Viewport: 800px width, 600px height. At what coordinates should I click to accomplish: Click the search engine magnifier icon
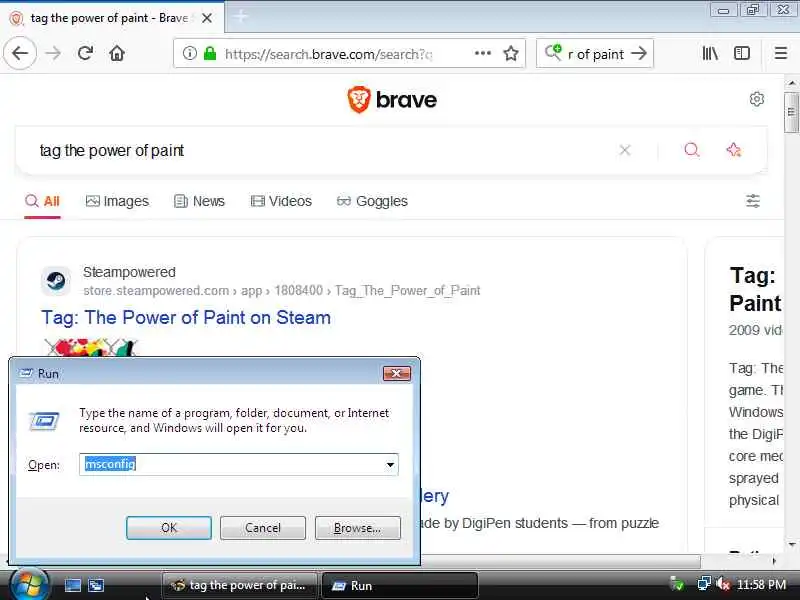[553, 52]
